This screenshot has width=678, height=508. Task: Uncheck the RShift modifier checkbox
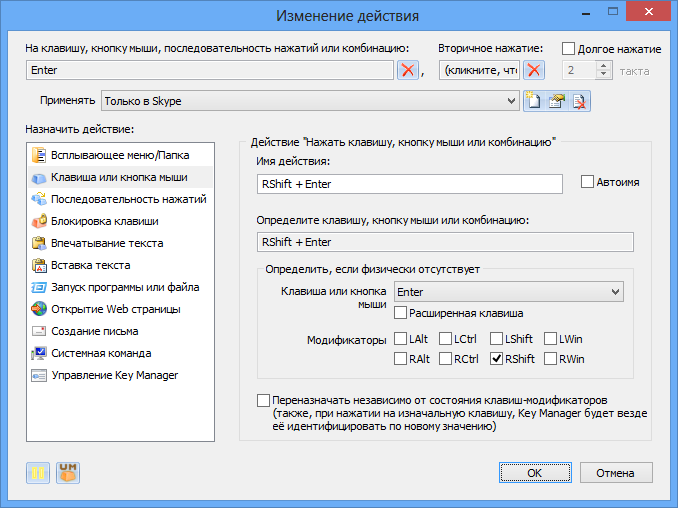coord(496,359)
